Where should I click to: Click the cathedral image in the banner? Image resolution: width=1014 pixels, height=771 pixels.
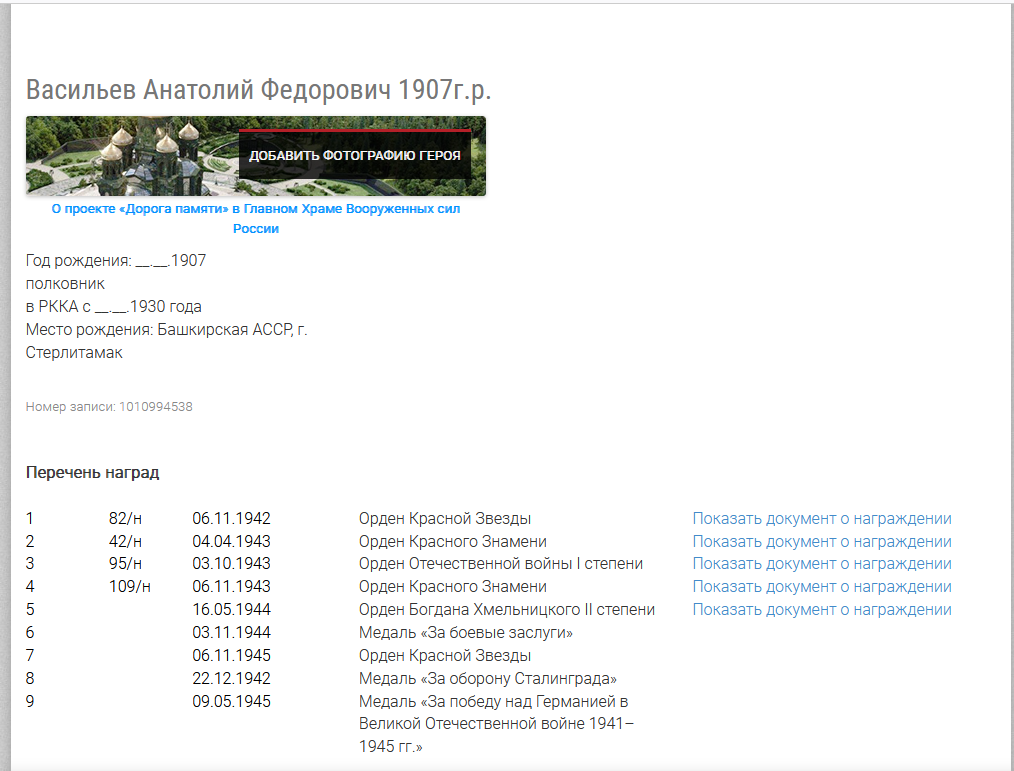point(130,156)
